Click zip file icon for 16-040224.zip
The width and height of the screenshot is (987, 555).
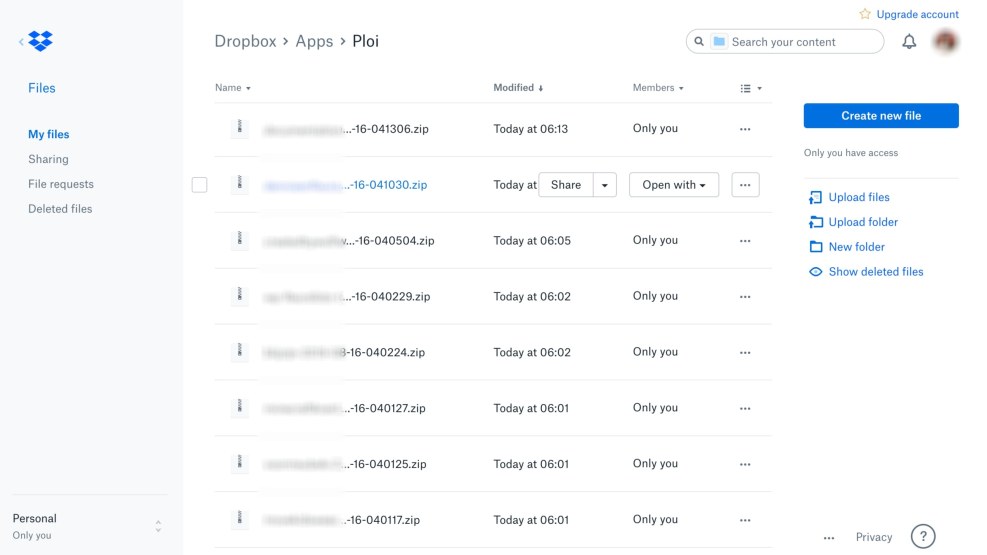tap(239, 351)
